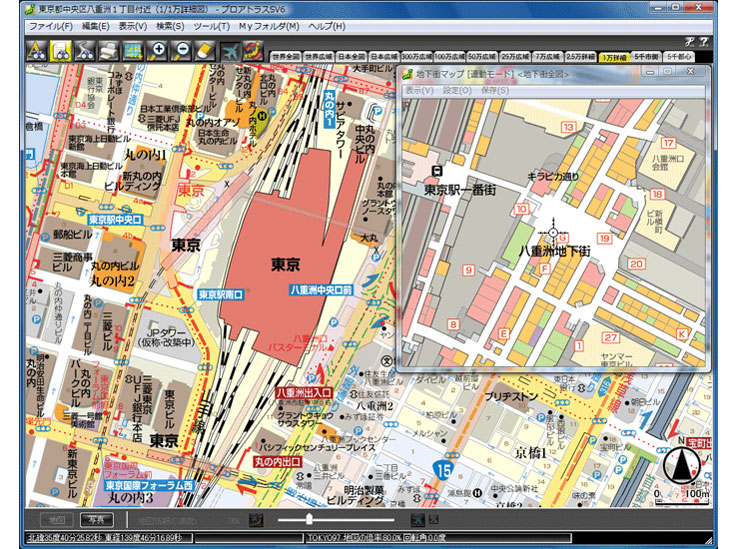
Task: Open the 編集(E) menu
Action: tap(96, 26)
